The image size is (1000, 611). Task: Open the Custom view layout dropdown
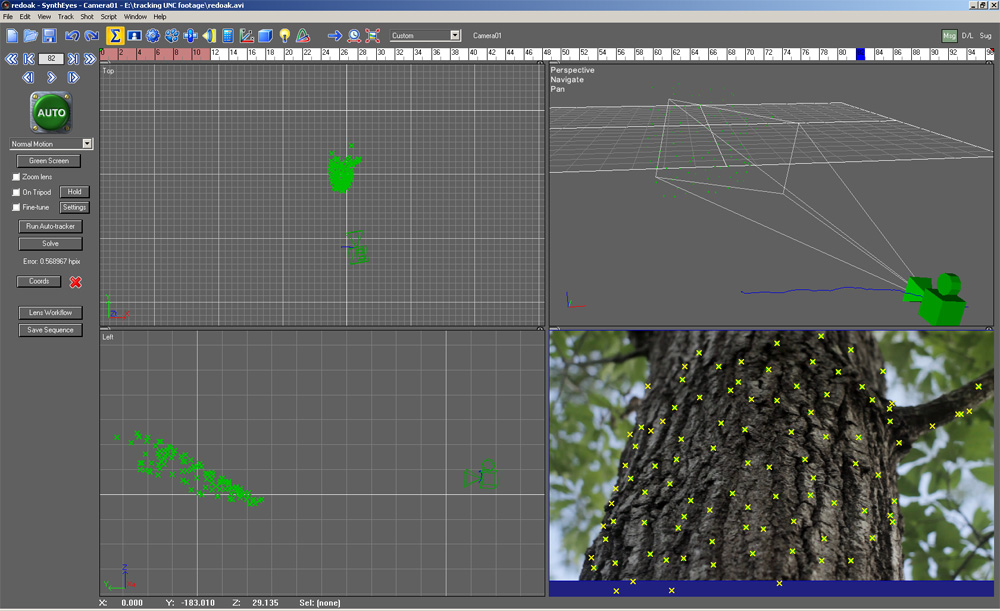(x=425, y=36)
